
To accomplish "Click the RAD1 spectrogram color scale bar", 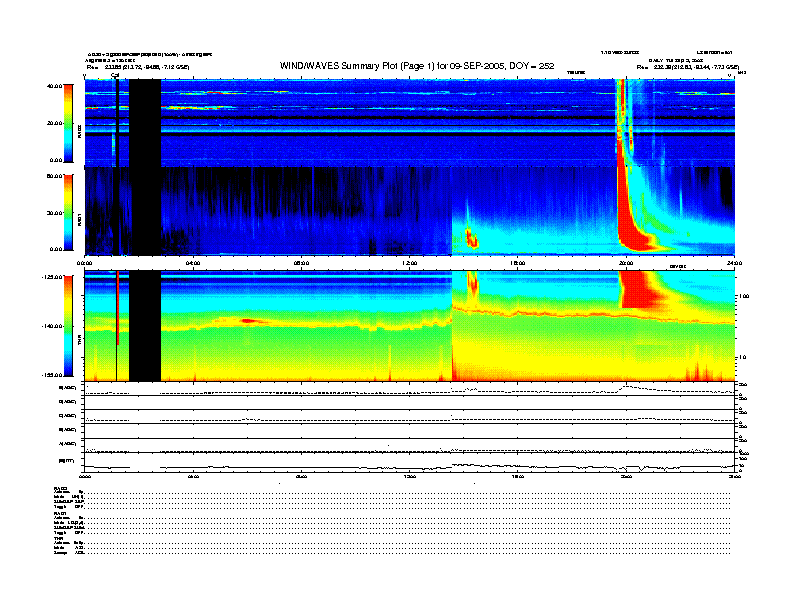I will 69,212.
